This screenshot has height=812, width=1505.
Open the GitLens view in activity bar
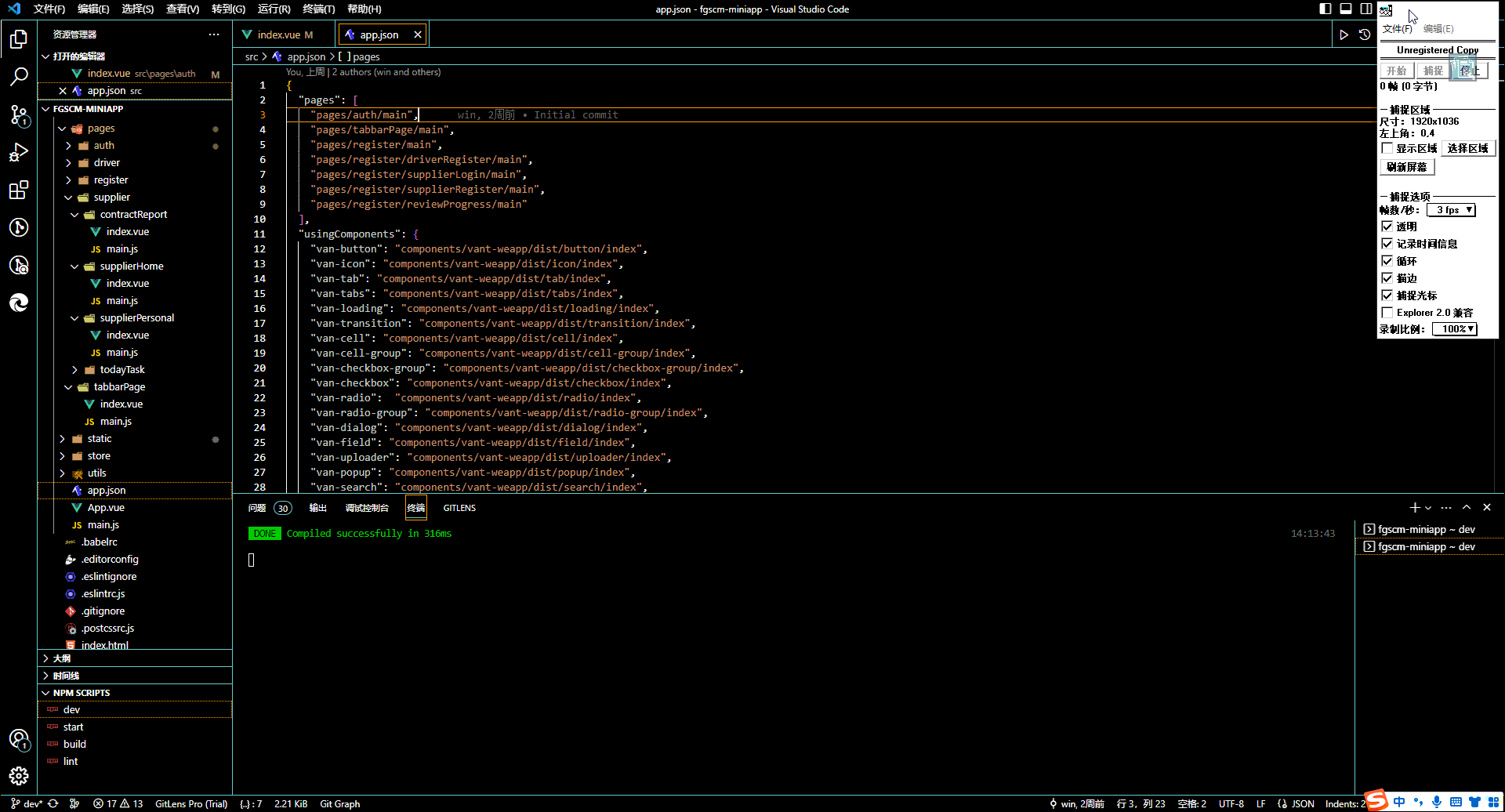pos(19,227)
